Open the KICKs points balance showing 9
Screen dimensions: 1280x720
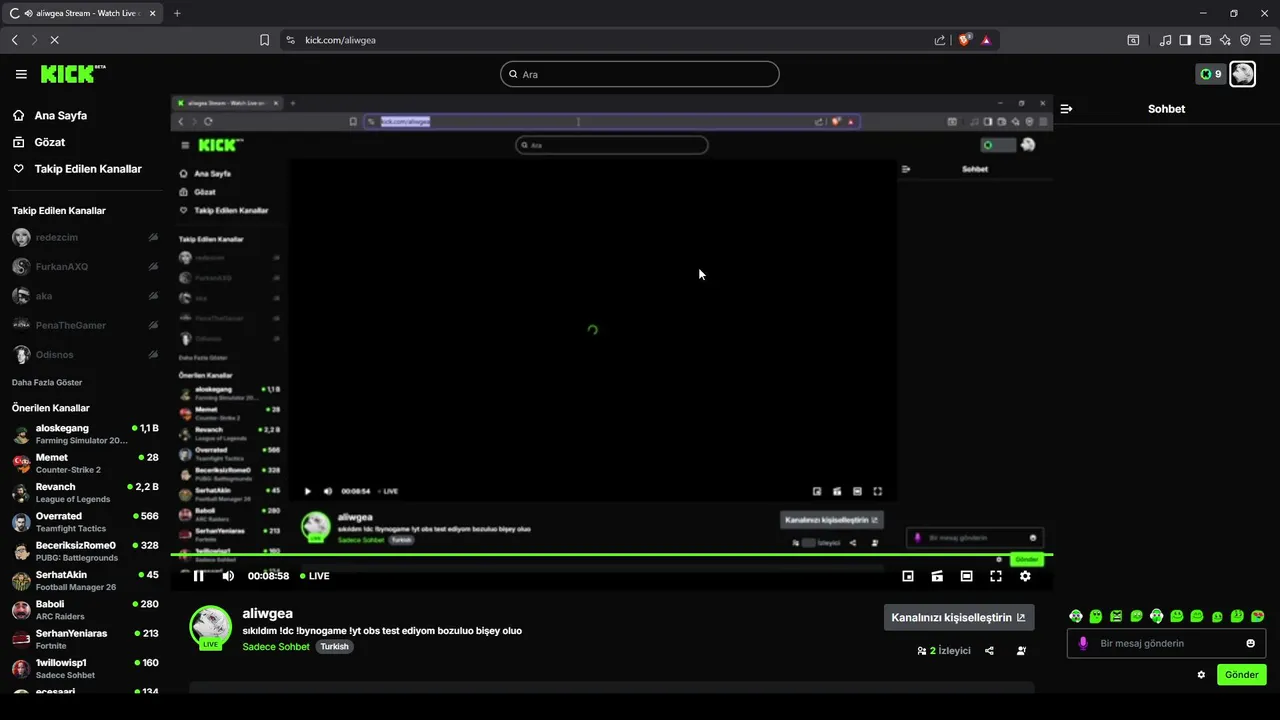coord(1211,74)
